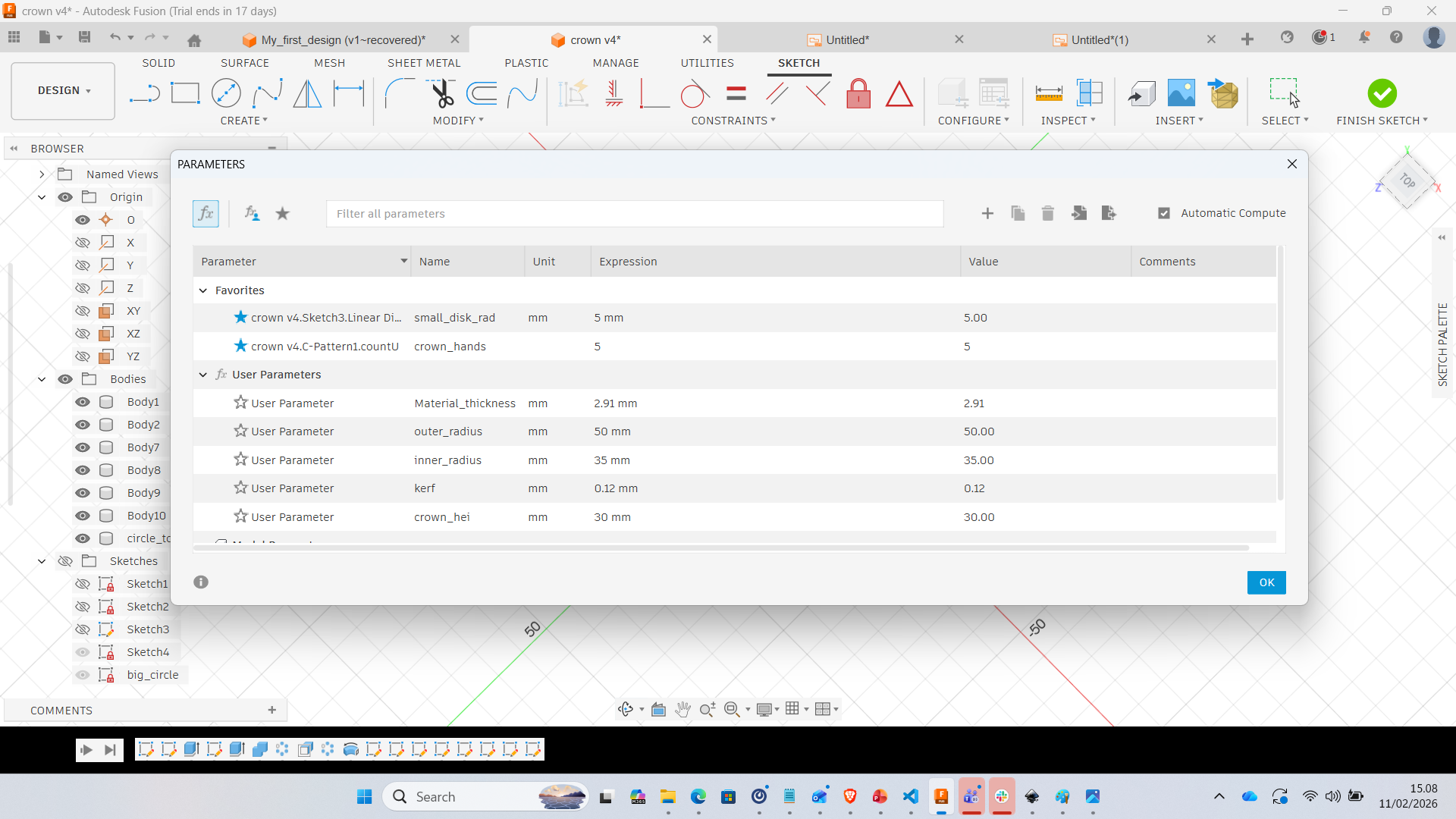This screenshot has height=819, width=1456.
Task: Select the Line tool in Create panel
Action: point(143,93)
